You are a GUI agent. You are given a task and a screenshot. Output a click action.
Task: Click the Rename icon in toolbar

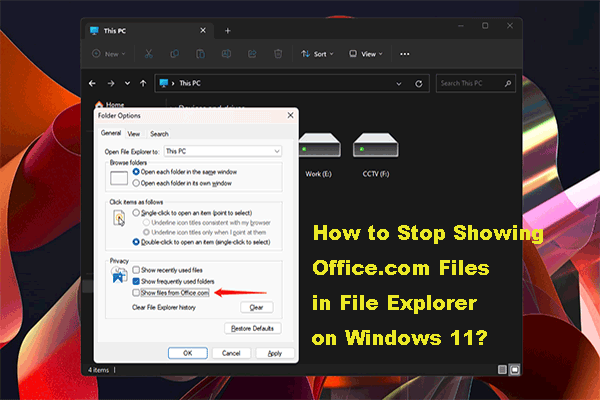click(226, 54)
